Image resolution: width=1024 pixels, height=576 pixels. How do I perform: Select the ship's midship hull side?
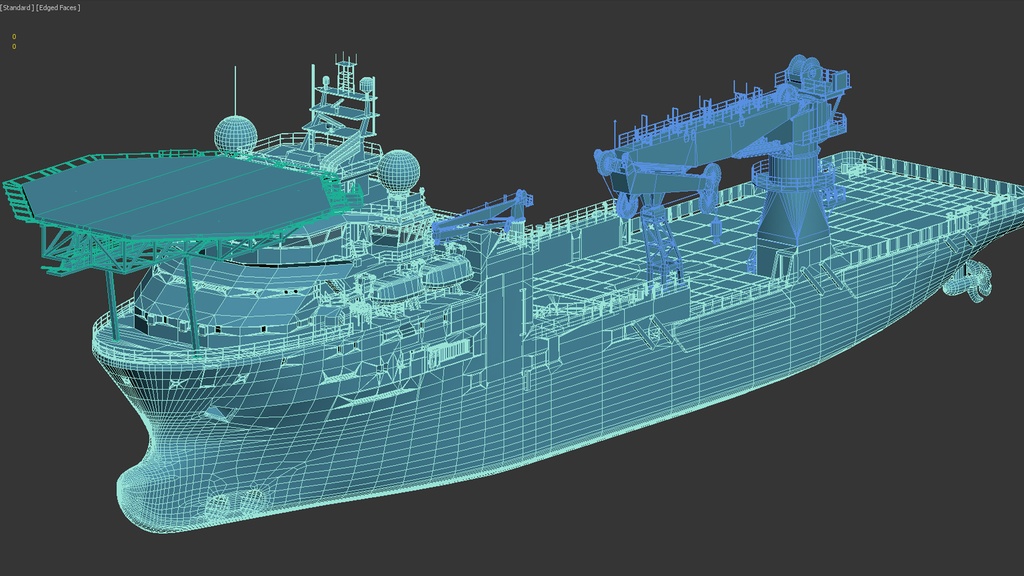[x=600, y=400]
